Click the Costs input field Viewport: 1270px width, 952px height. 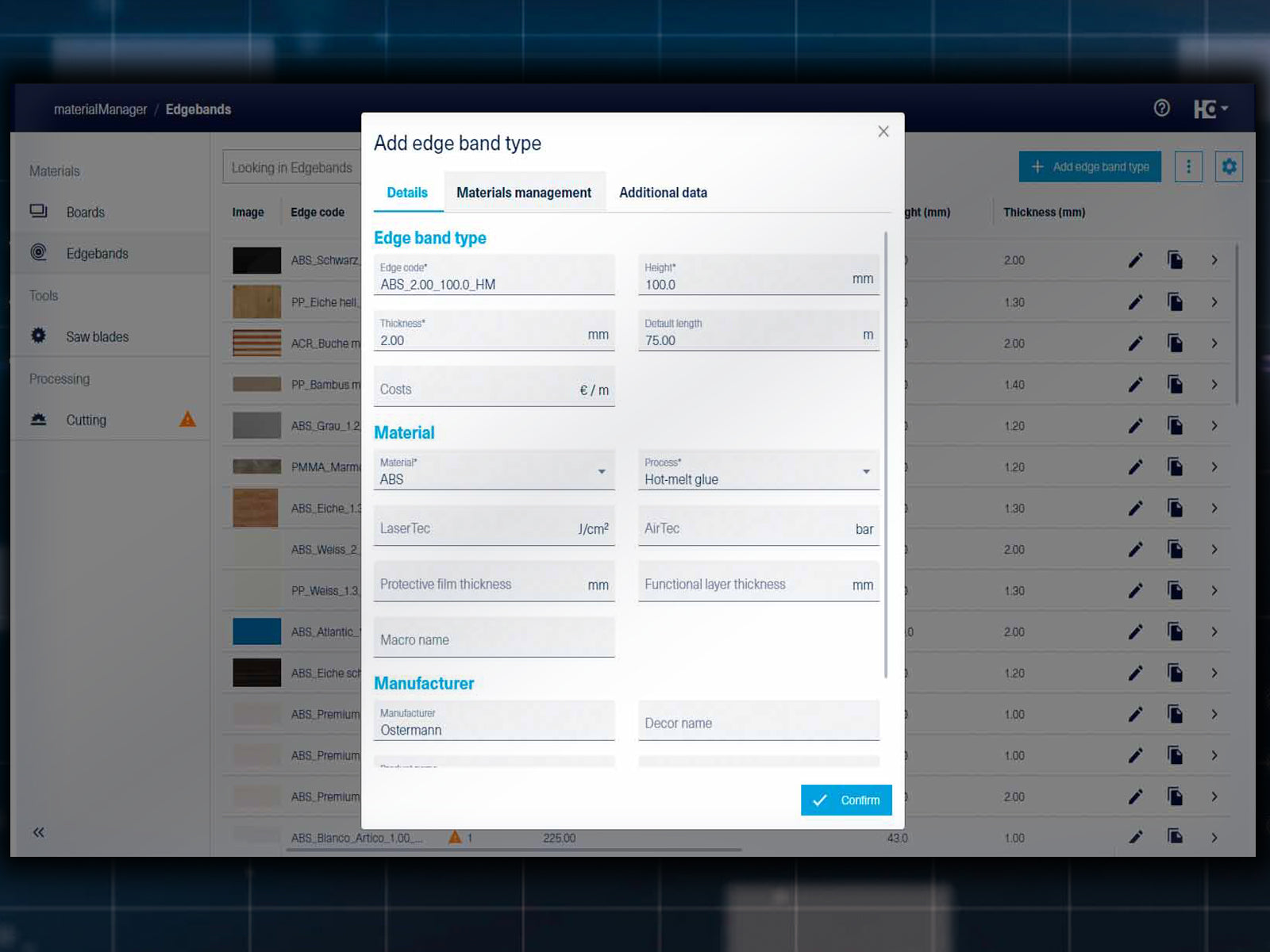(x=476, y=390)
